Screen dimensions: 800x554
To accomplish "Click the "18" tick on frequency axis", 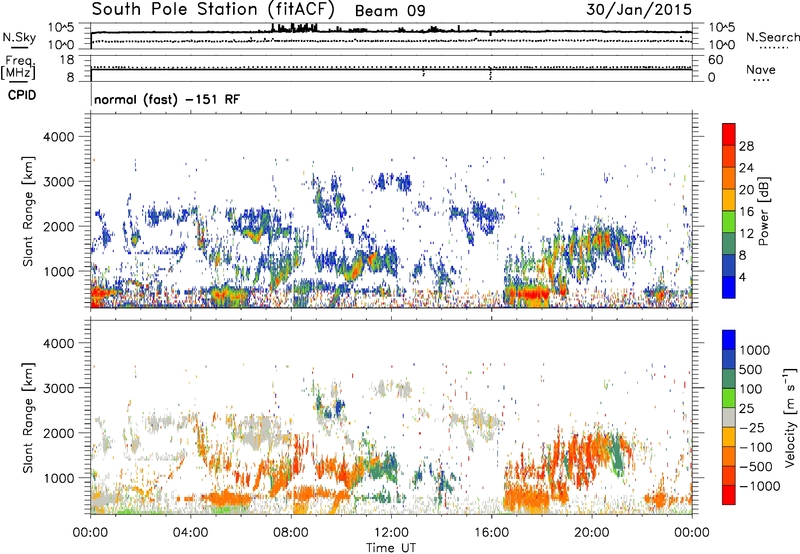I will click(67, 60).
